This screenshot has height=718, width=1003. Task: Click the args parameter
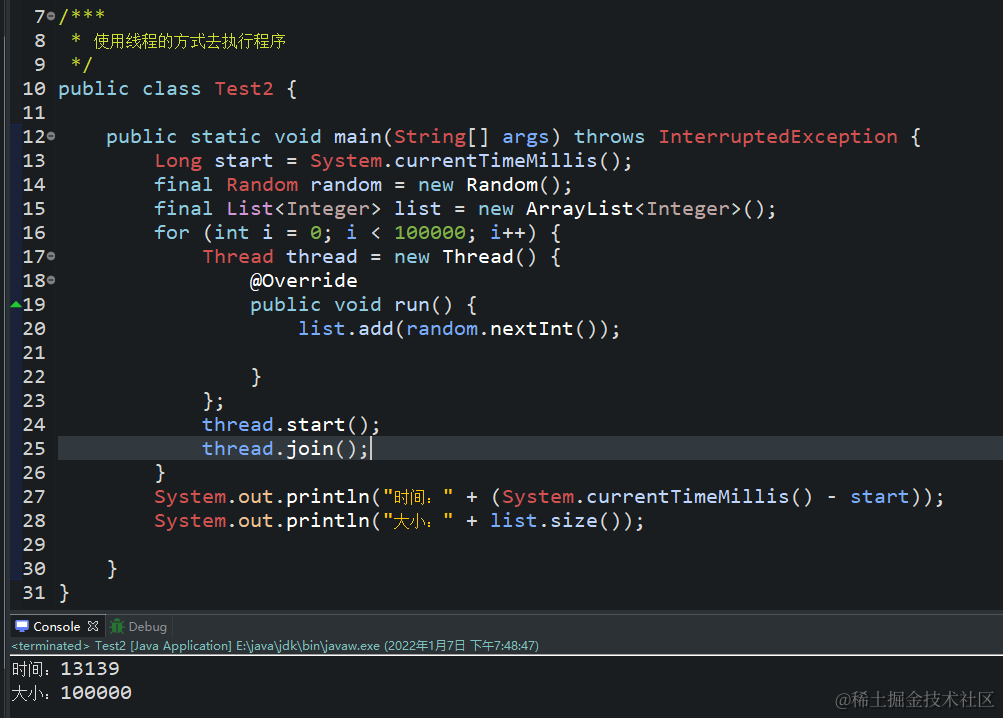pyautogui.click(x=525, y=136)
